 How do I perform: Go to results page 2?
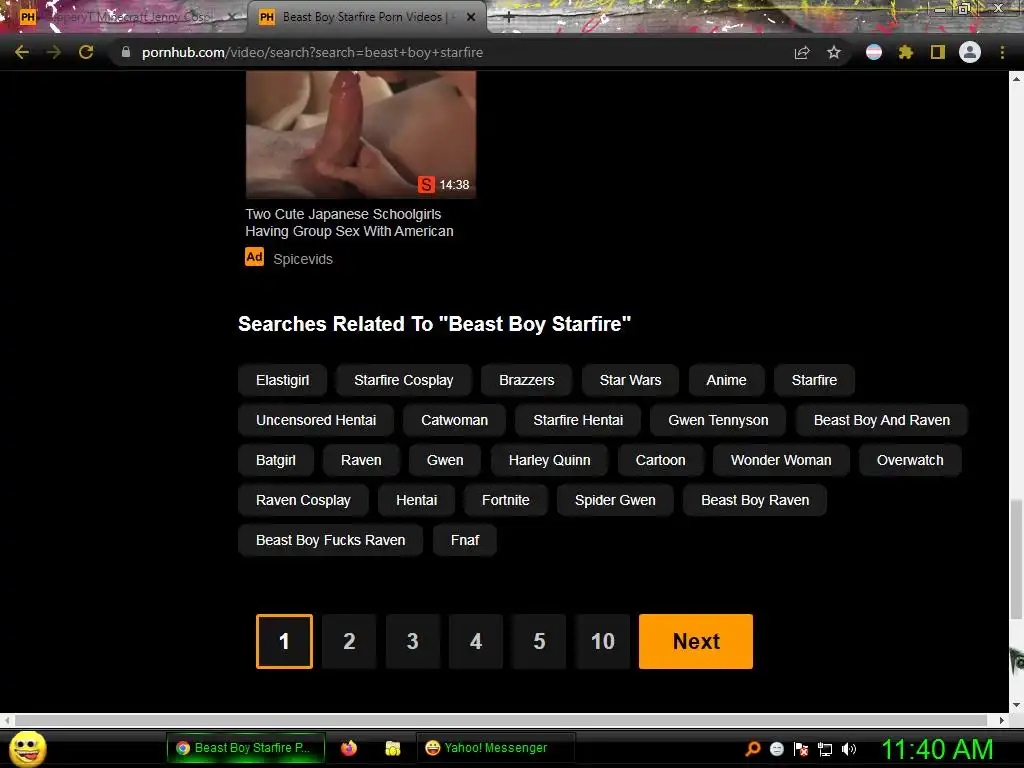[x=349, y=641]
